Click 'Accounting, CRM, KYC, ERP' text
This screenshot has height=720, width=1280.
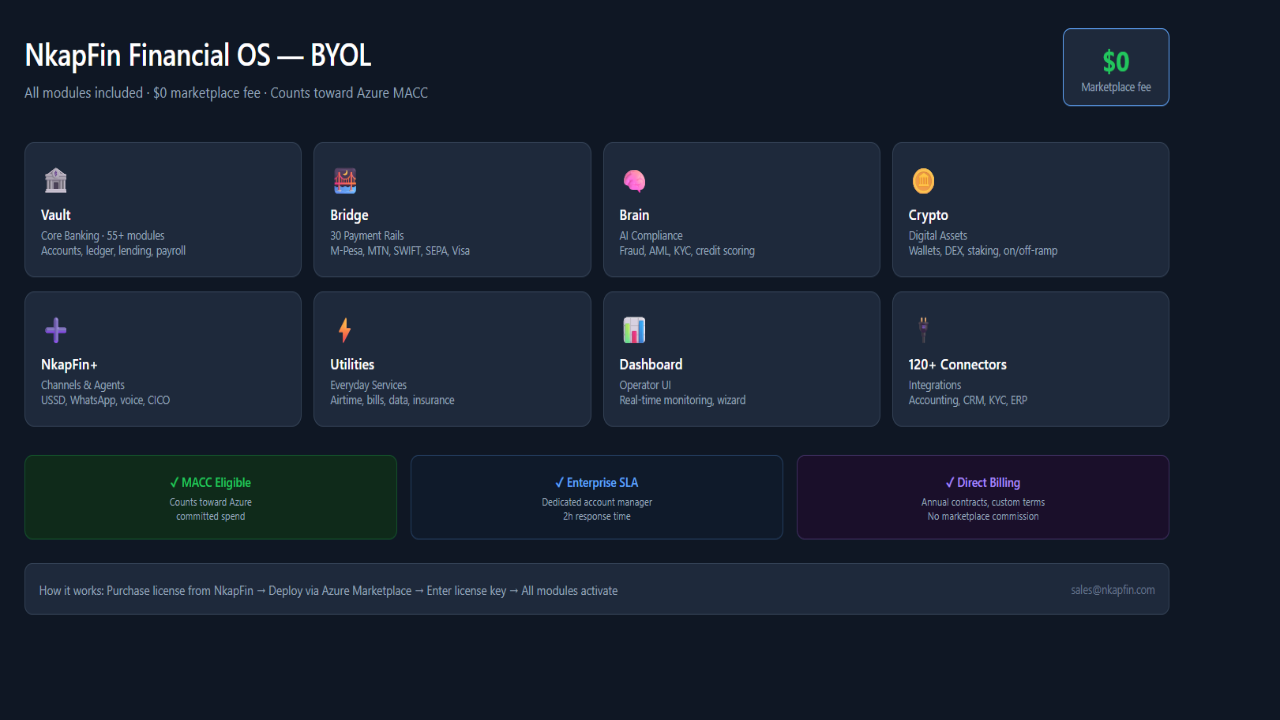[968, 400]
